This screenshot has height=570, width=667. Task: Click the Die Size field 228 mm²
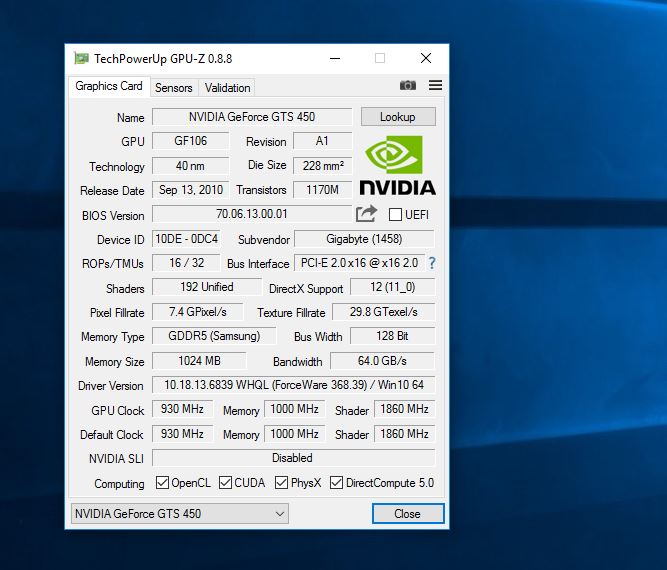322,165
